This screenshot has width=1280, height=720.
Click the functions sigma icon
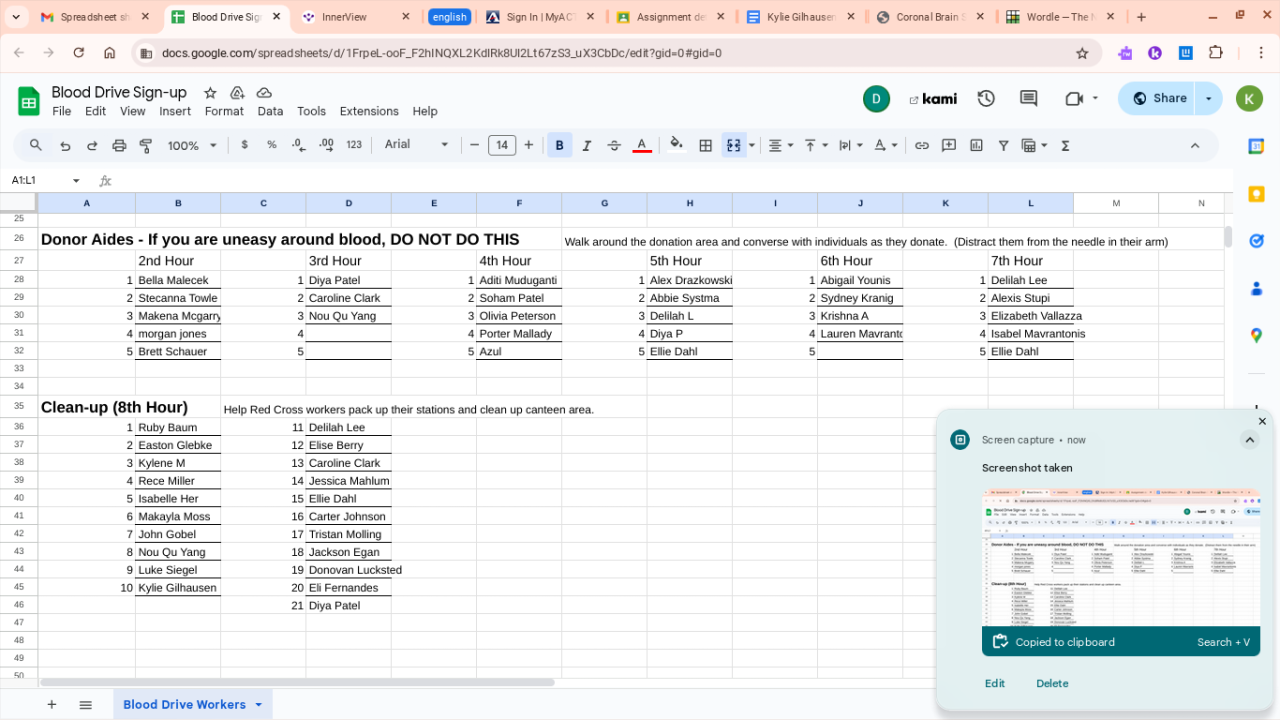(1065, 145)
